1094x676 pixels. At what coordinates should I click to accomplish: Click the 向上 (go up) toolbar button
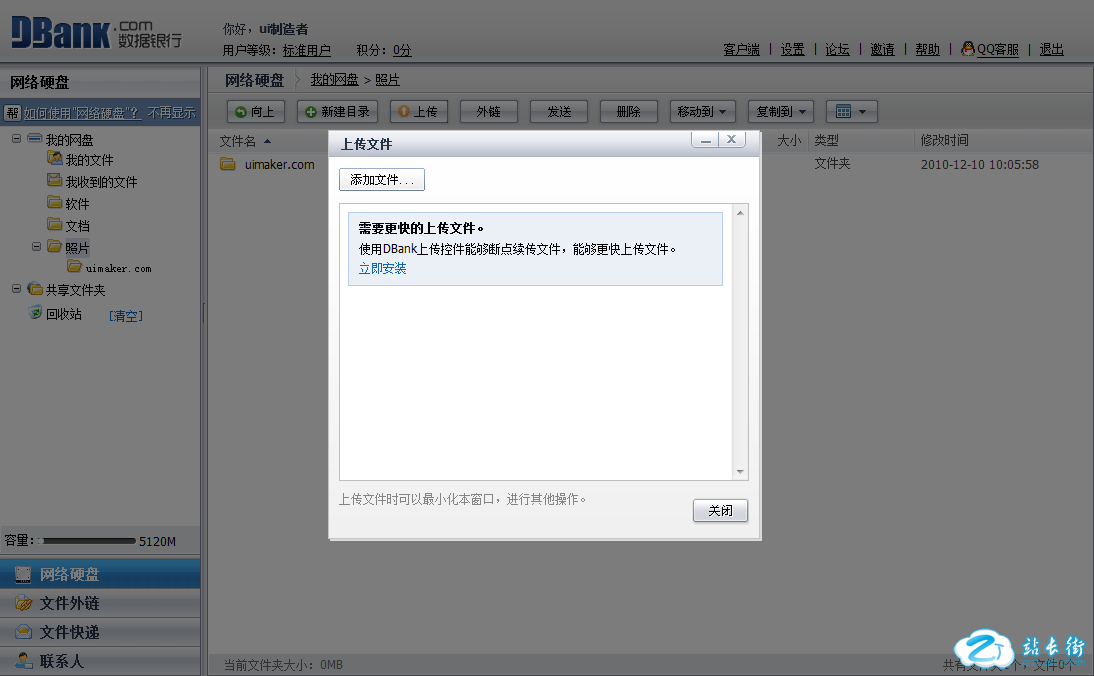(256, 112)
